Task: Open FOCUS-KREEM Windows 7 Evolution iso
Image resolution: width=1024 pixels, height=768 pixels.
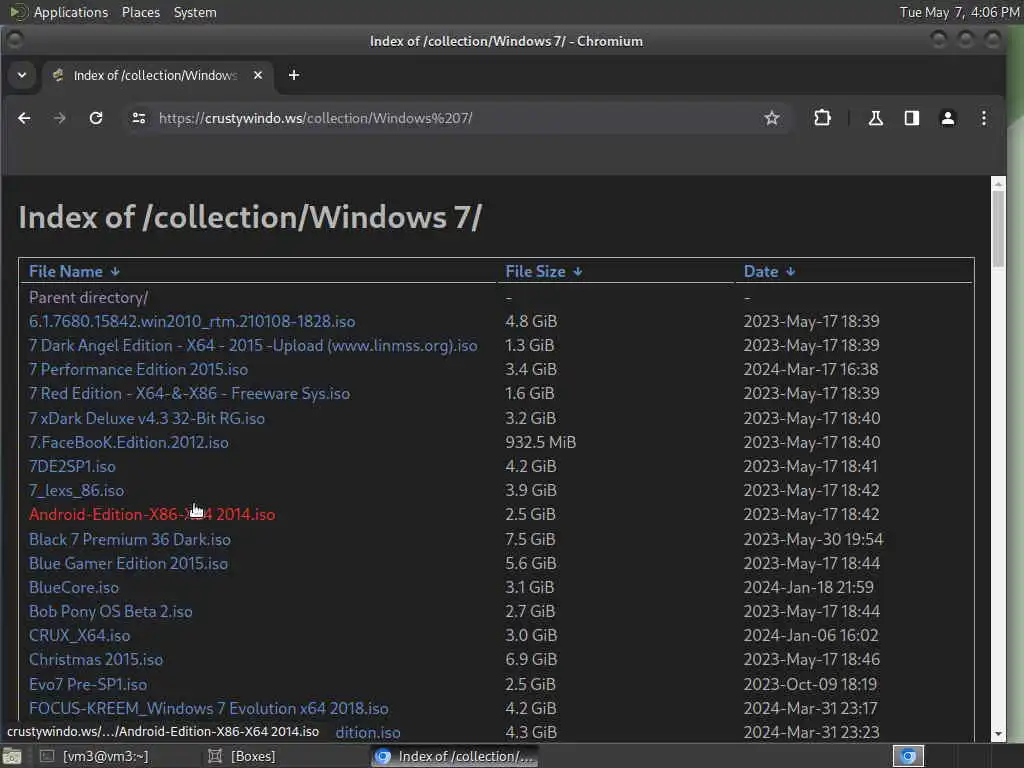Action: click(209, 709)
